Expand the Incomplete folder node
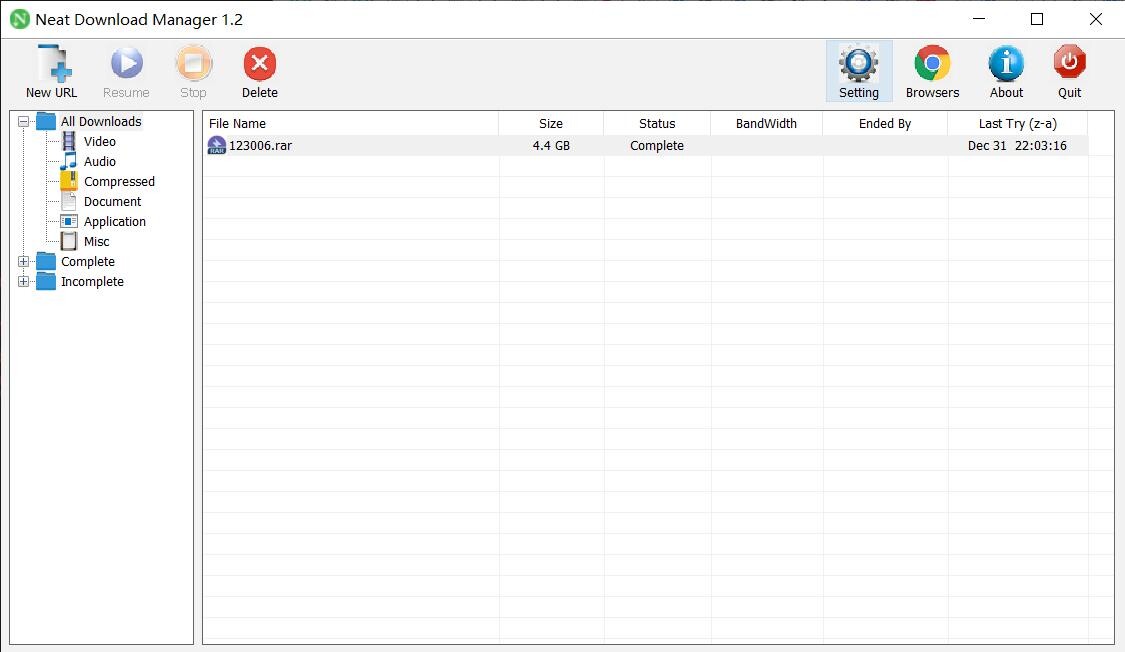 [24, 282]
